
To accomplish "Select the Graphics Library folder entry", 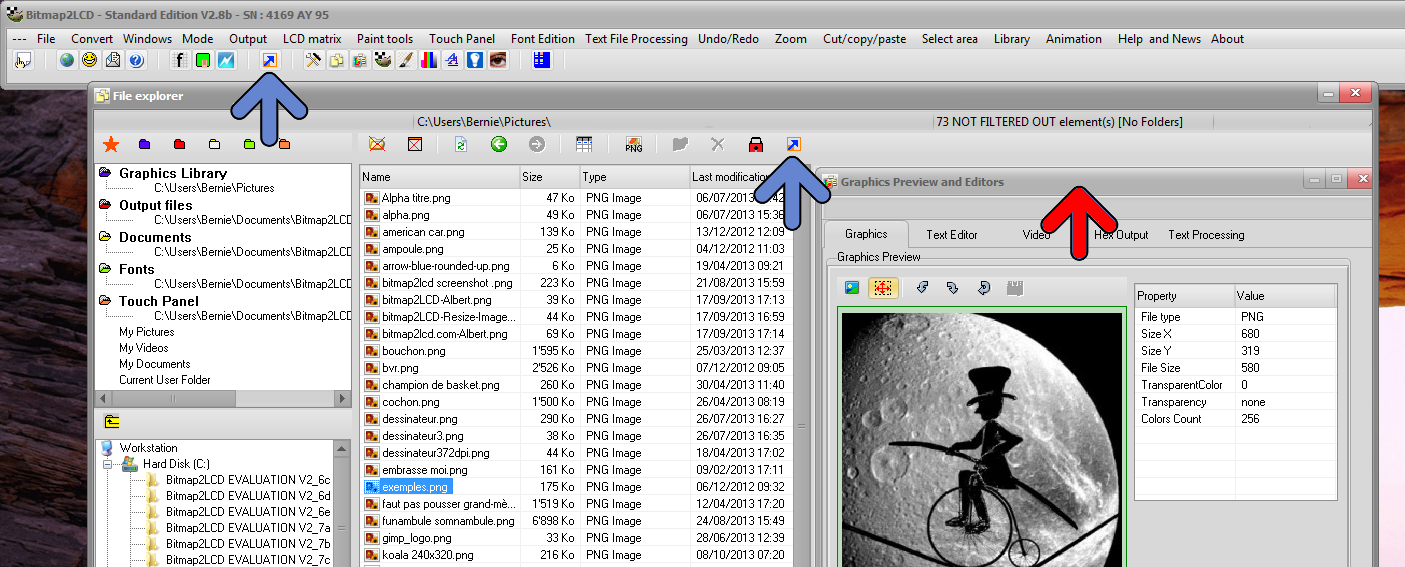I will click(x=172, y=173).
